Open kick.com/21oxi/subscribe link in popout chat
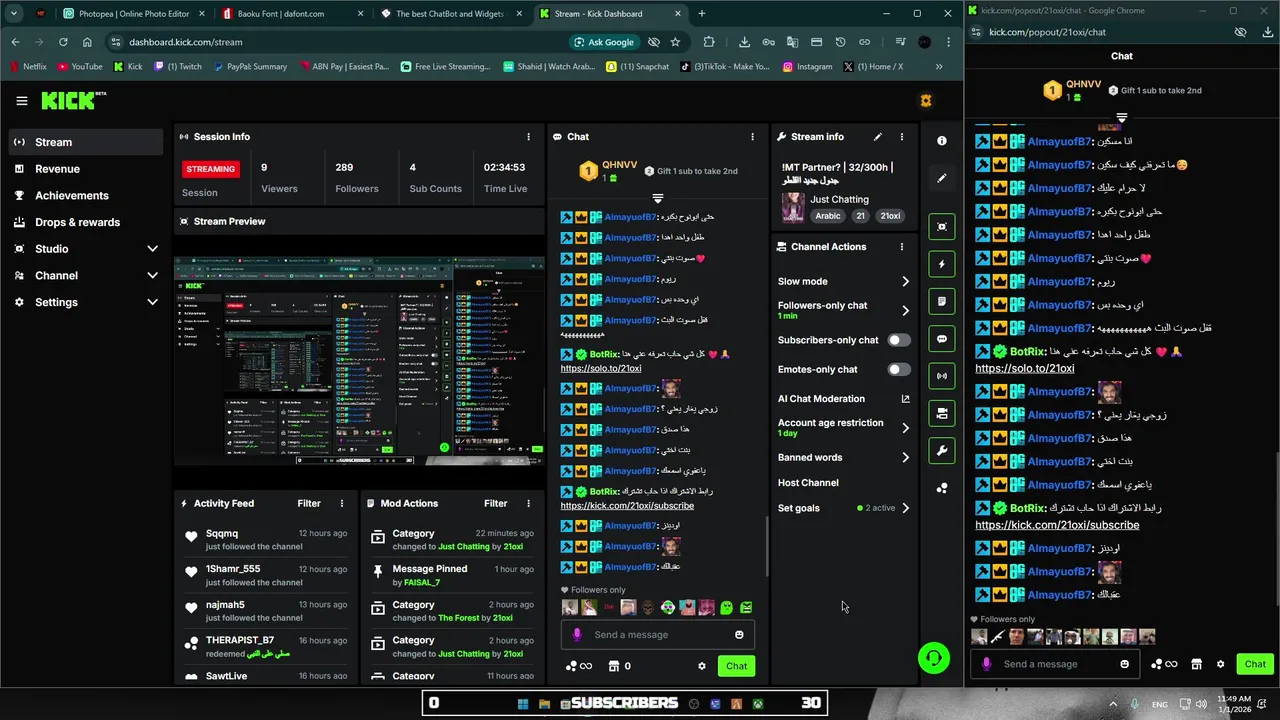 (x=1057, y=525)
